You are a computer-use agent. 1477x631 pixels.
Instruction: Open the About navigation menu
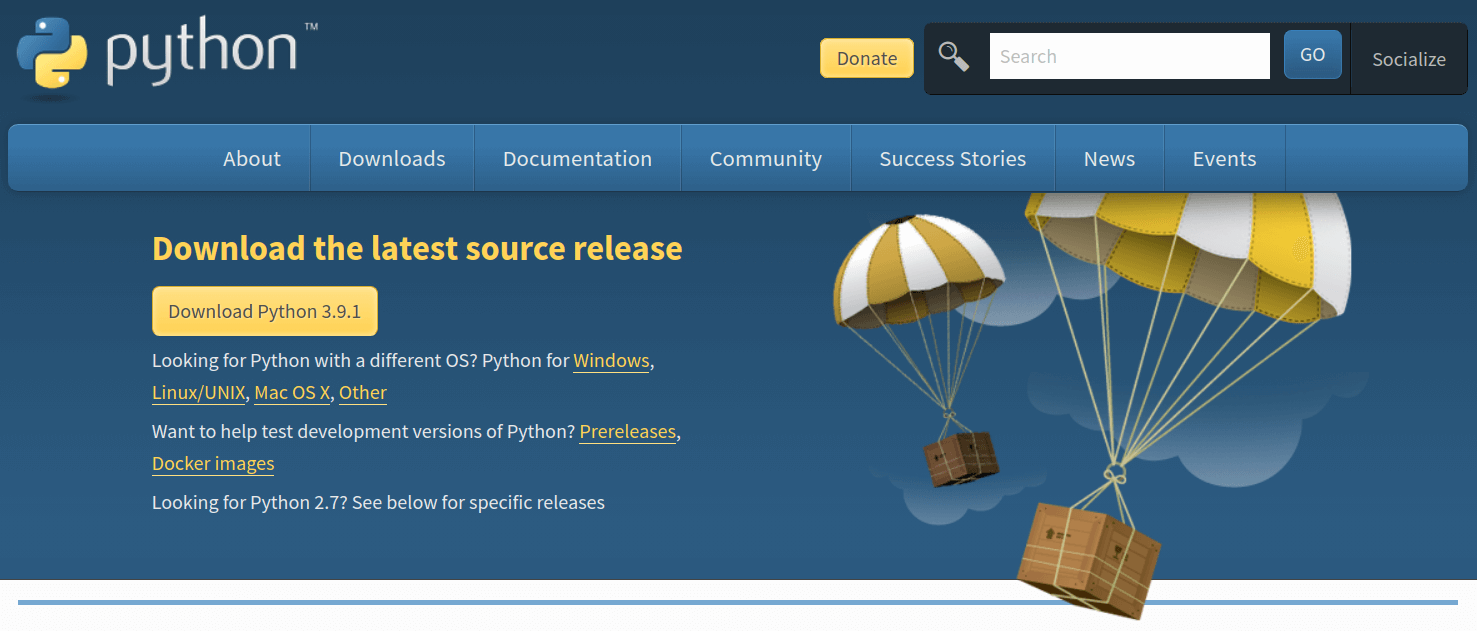[x=252, y=158]
